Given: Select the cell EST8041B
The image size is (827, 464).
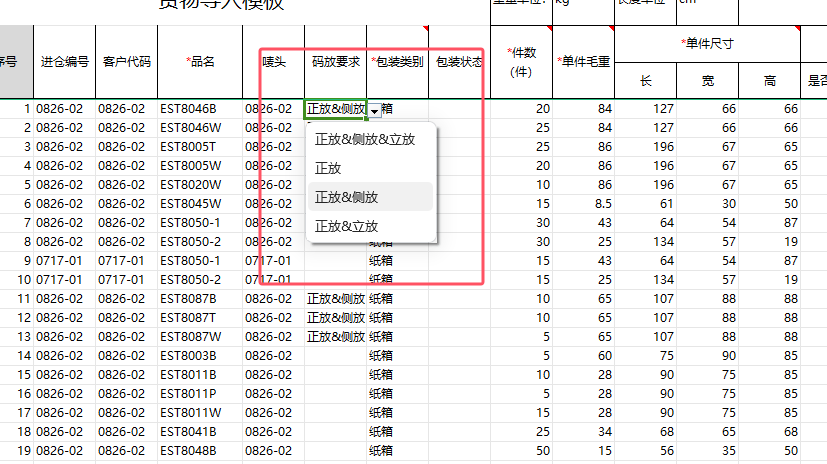Looking at the screenshot, I should [x=200, y=432].
